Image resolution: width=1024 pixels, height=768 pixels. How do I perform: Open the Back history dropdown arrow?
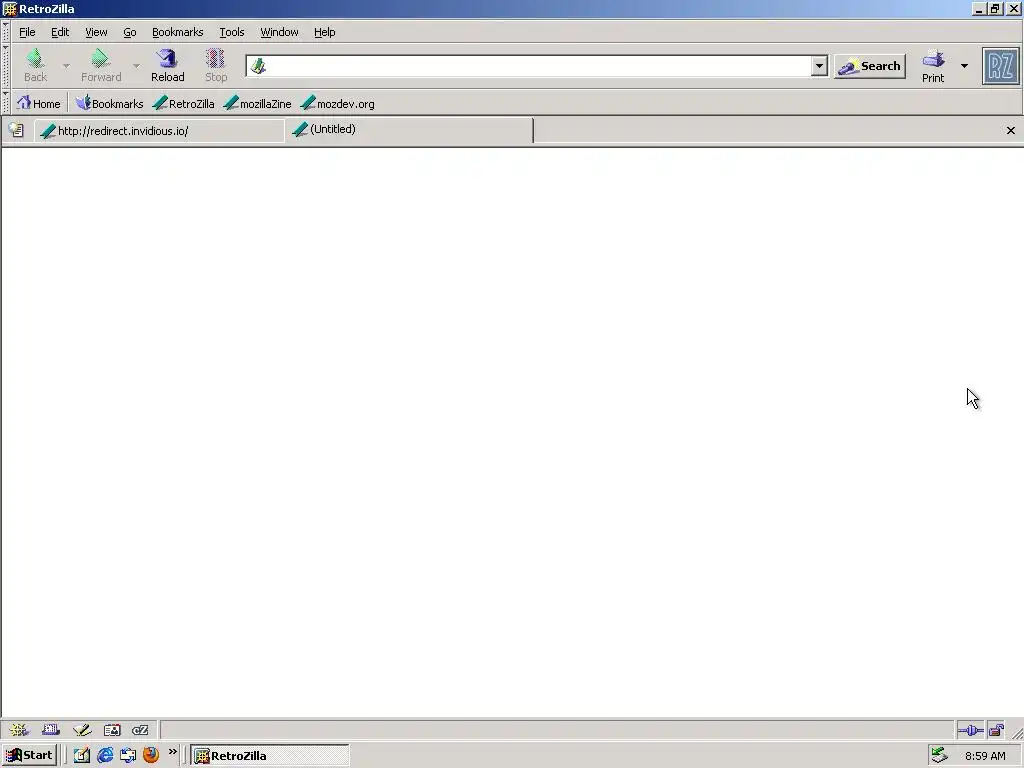tap(66, 65)
